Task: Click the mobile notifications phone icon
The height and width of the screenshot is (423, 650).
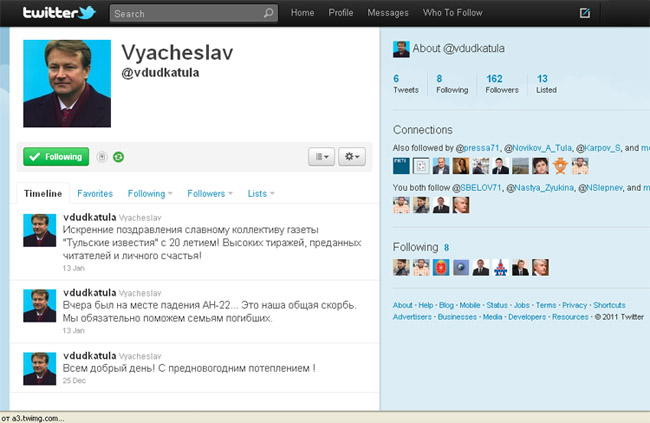Action: point(102,157)
